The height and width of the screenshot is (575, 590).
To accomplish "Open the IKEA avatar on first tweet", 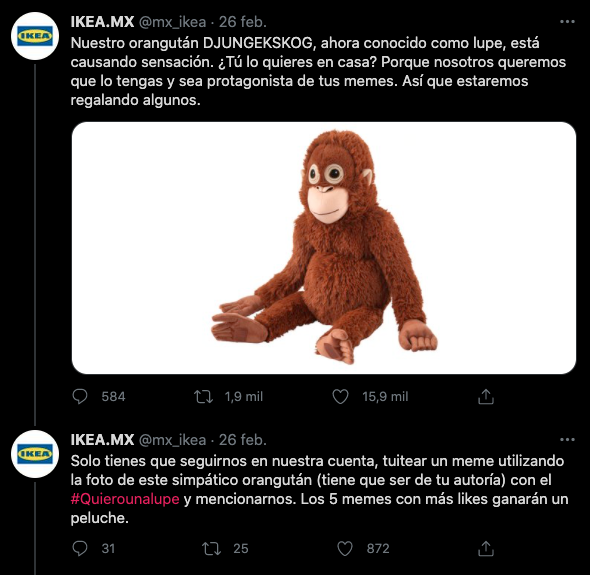I will pos(35,36).
